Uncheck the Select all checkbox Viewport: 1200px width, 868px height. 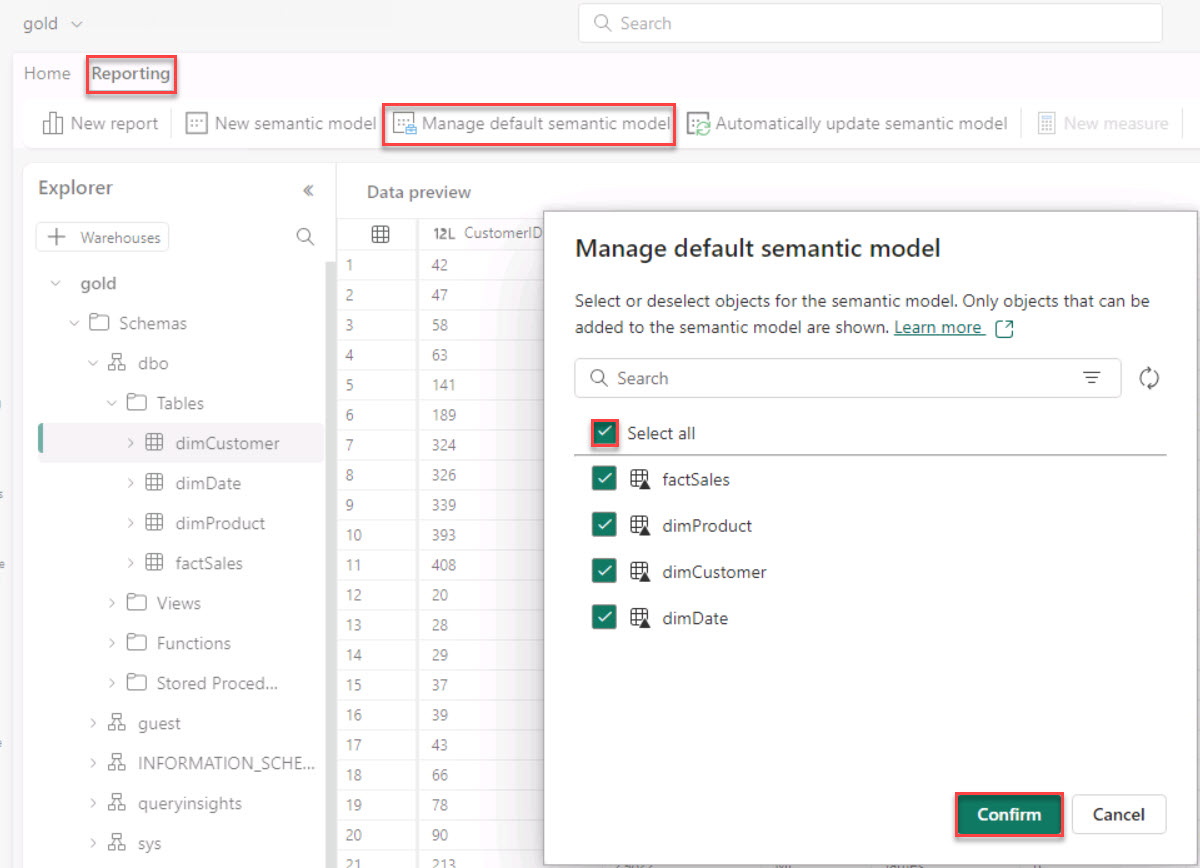point(604,432)
